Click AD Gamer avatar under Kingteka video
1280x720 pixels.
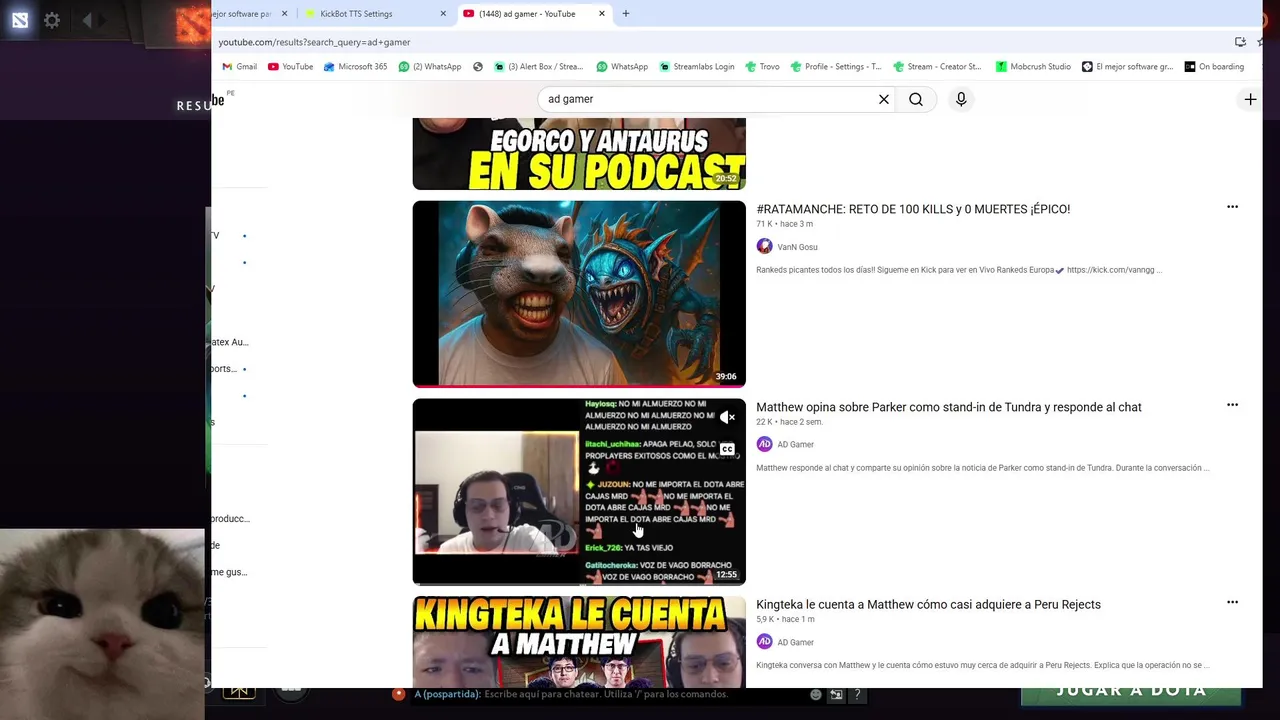coord(764,642)
